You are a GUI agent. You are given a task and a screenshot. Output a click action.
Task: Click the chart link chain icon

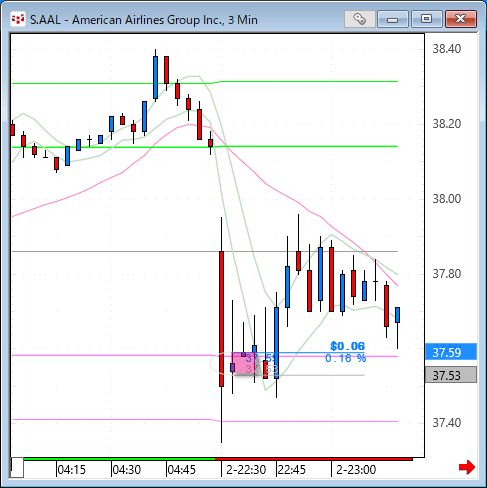tap(359, 19)
